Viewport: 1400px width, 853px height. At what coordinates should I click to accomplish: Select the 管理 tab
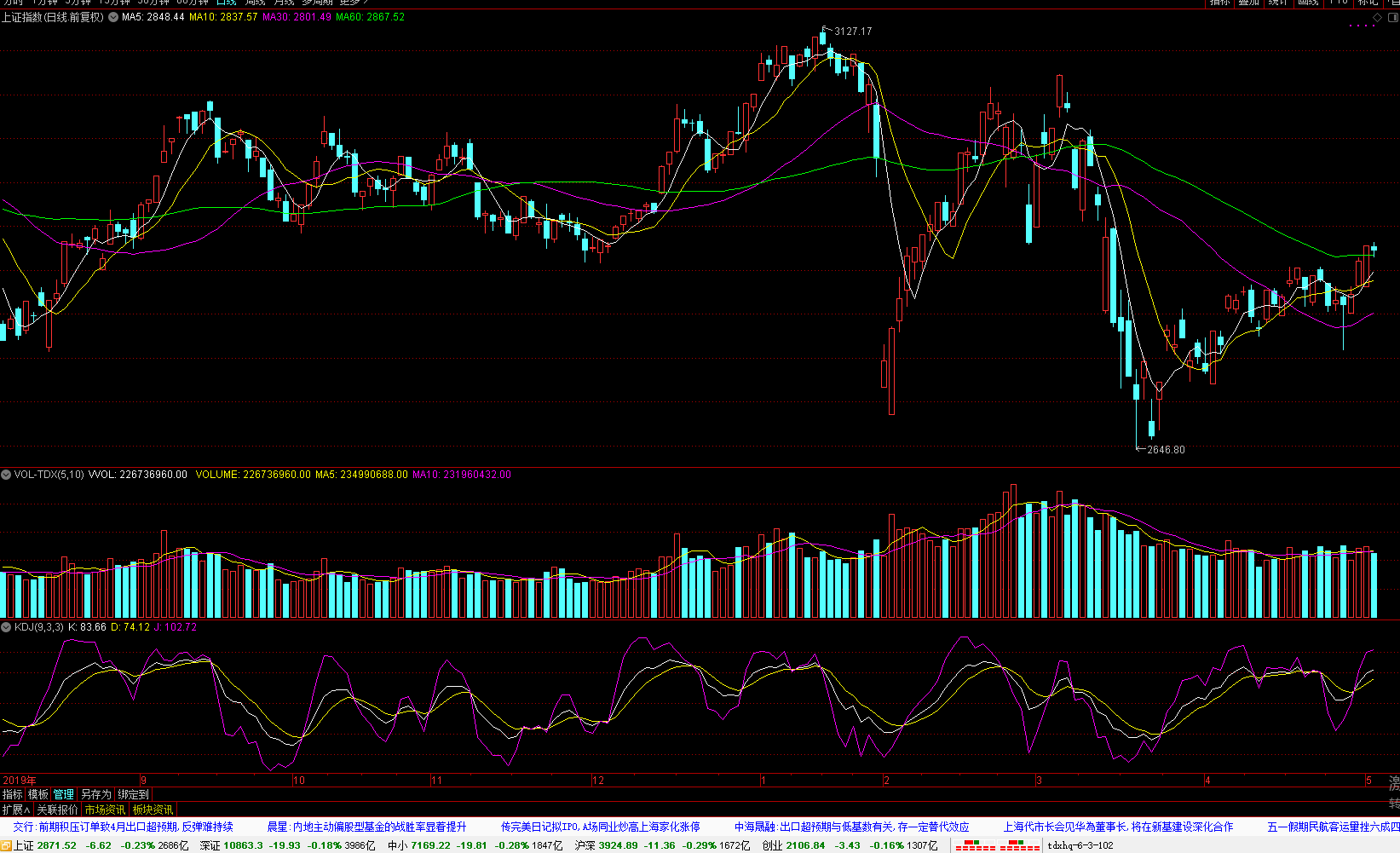coord(64,794)
